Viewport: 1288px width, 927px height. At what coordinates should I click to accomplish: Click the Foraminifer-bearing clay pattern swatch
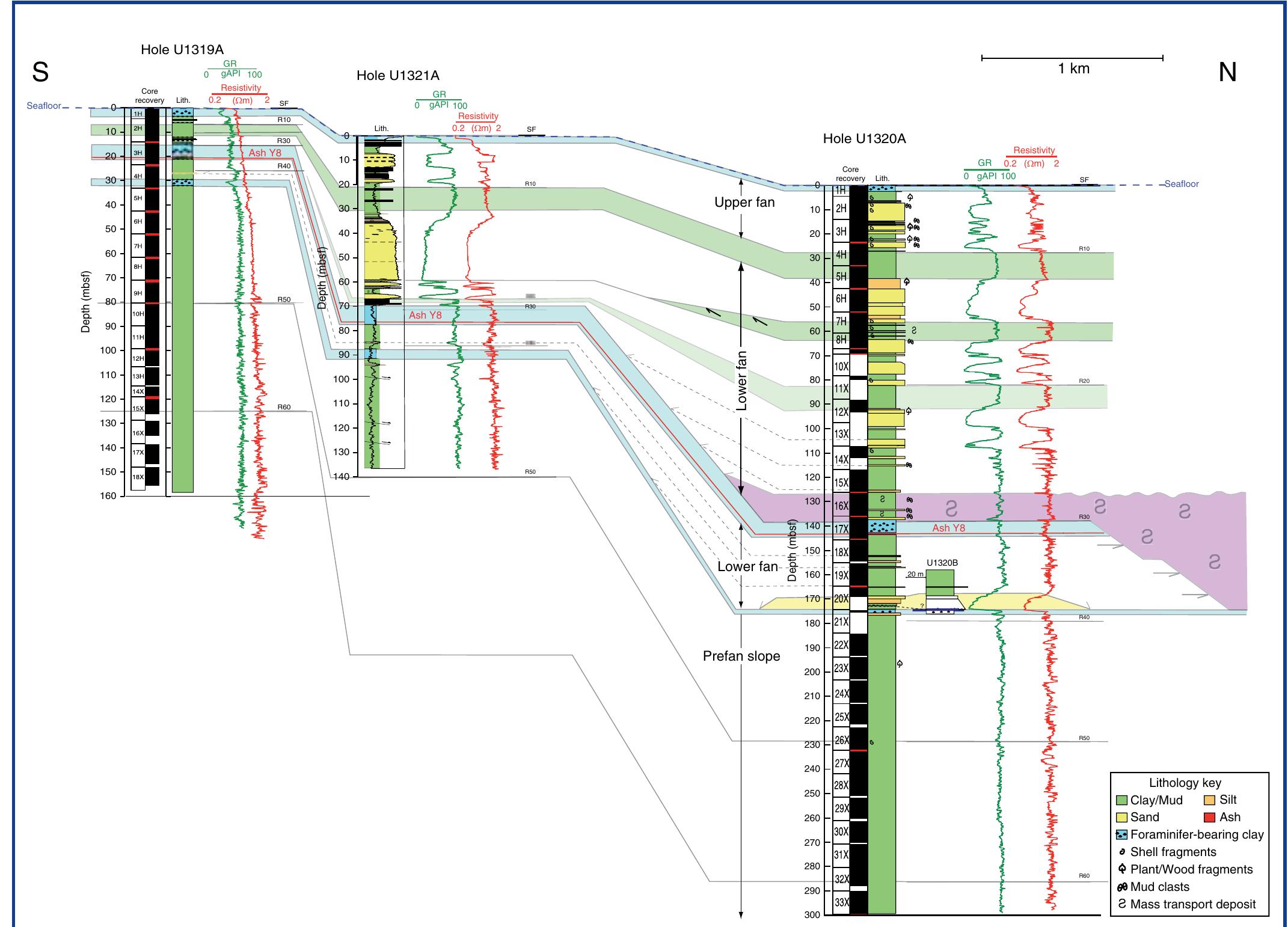click(1121, 834)
